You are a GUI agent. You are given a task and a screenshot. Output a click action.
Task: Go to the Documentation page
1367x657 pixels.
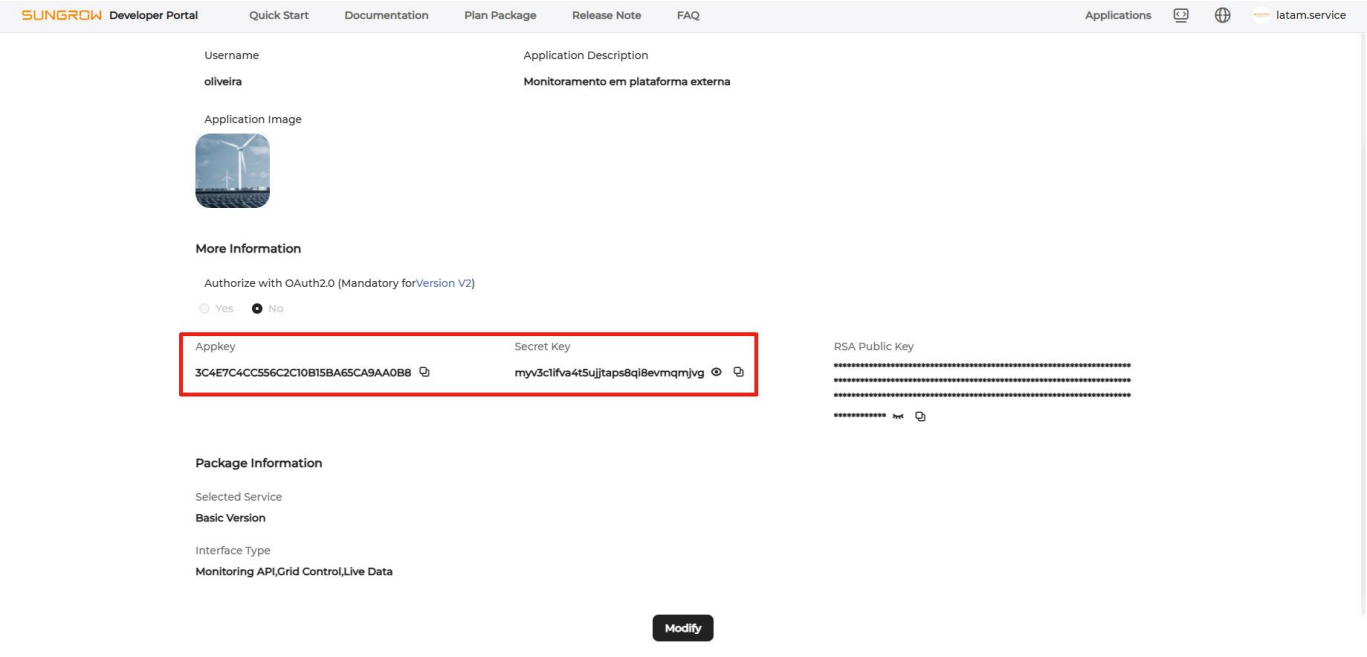[x=386, y=15]
